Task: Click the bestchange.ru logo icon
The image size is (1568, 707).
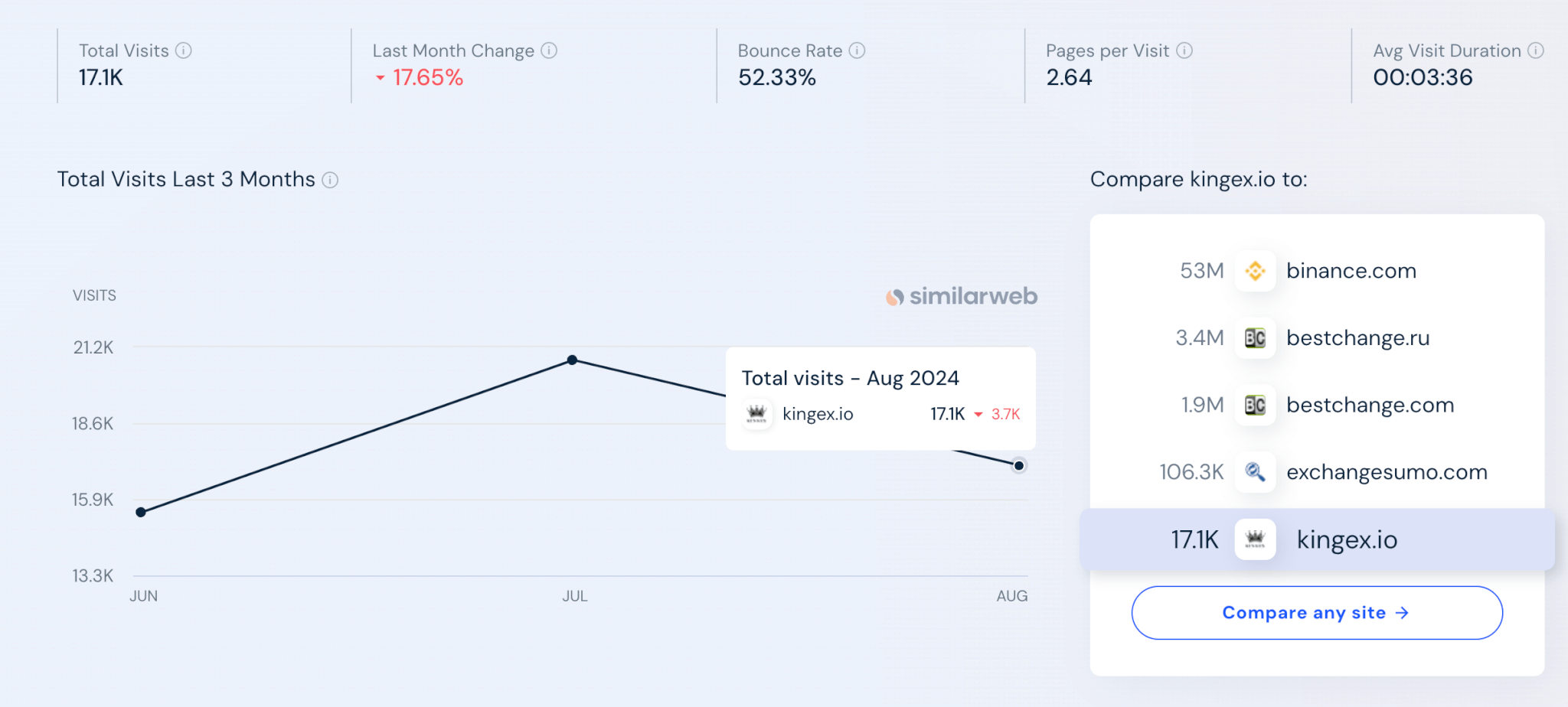Action: point(1255,338)
